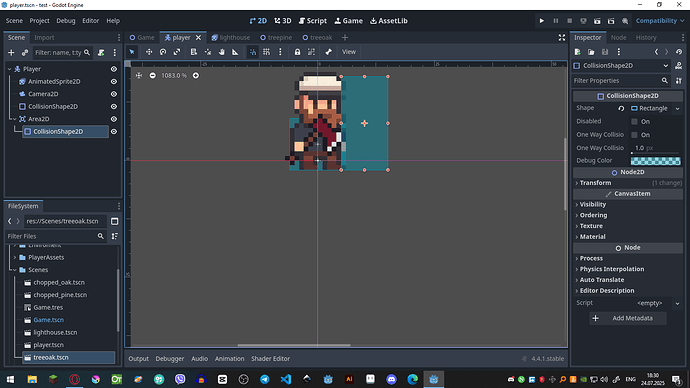Screen dimensions: 690x388
Task: Select the Move Mode tool in the toolbar
Action: click(149, 52)
